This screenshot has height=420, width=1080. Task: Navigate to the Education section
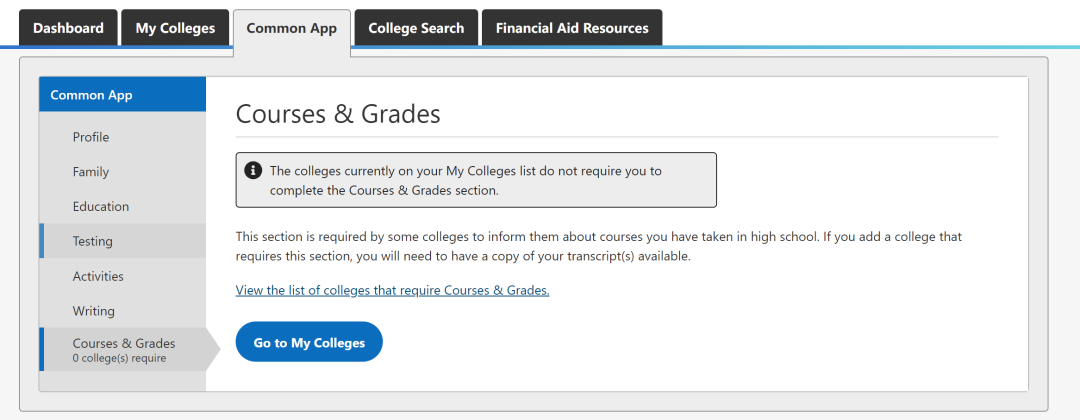pyautogui.click(x=101, y=207)
